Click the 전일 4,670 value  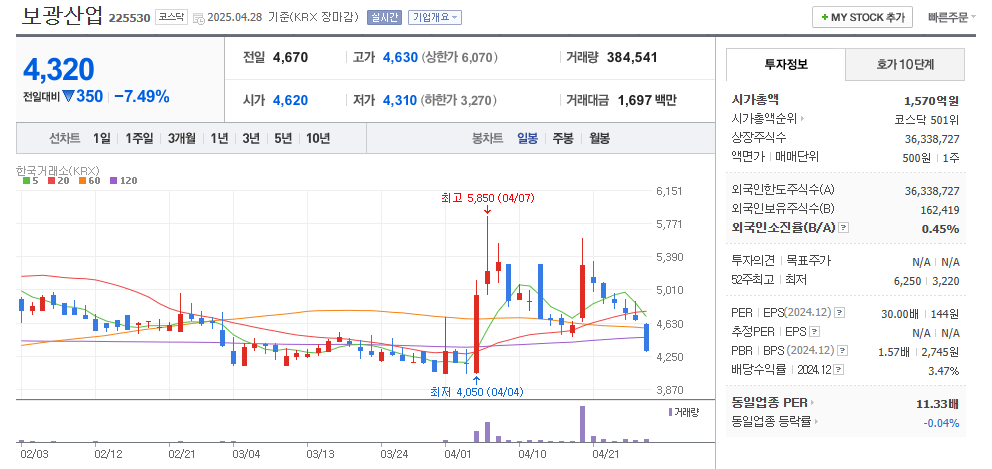click(290, 58)
